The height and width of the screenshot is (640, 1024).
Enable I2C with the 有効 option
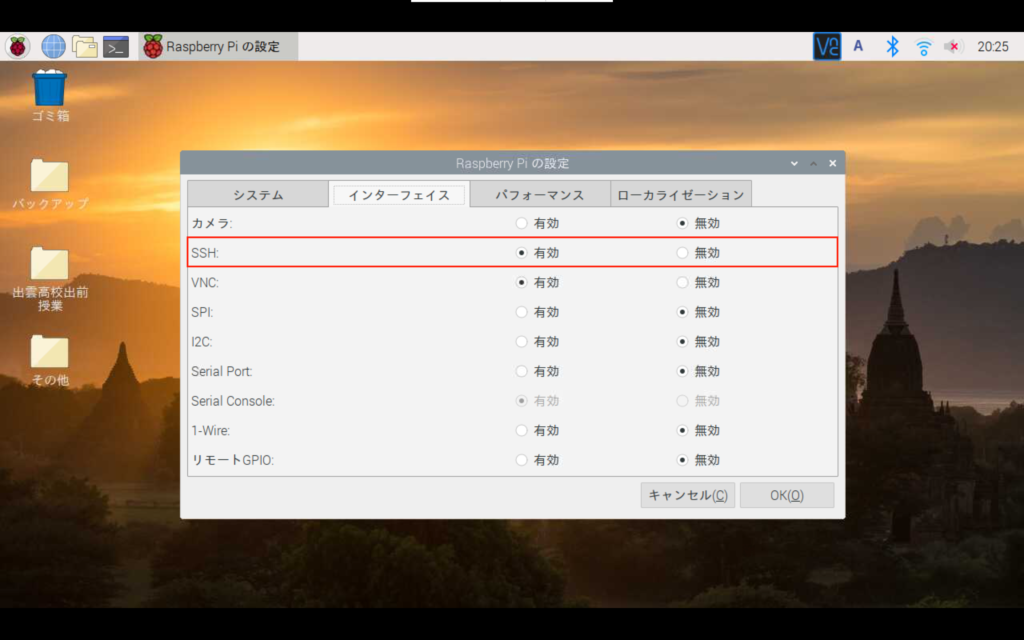522,341
